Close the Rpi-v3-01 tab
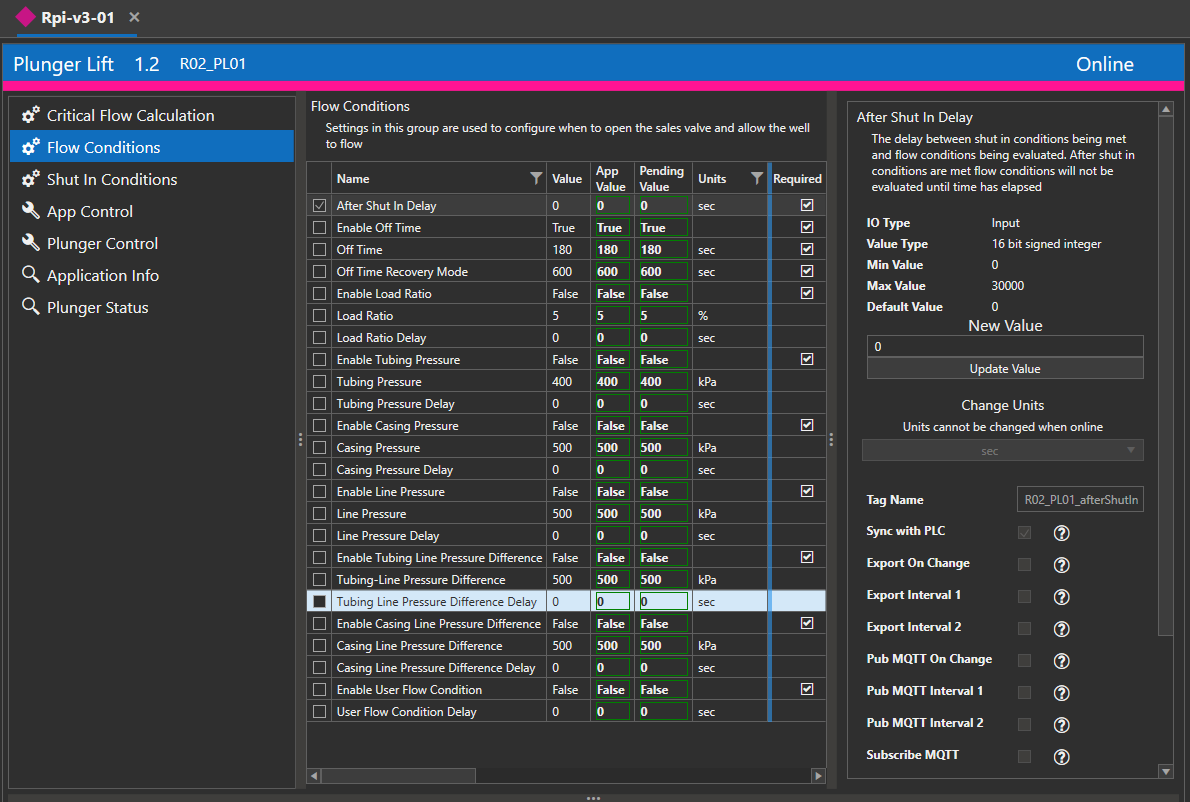This screenshot has width=1190, height=802. (135, 18)
